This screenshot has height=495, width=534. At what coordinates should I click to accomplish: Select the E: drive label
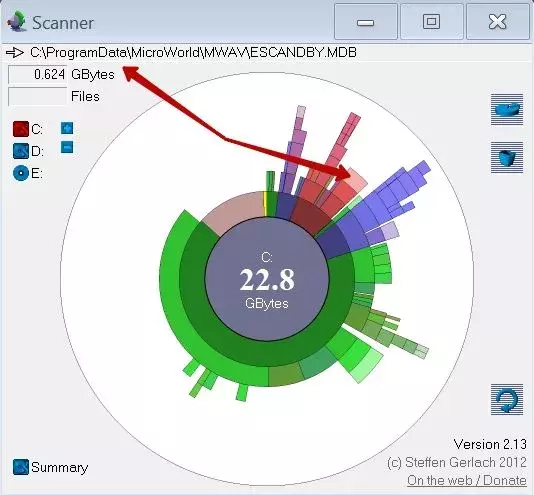click(37, 173)
